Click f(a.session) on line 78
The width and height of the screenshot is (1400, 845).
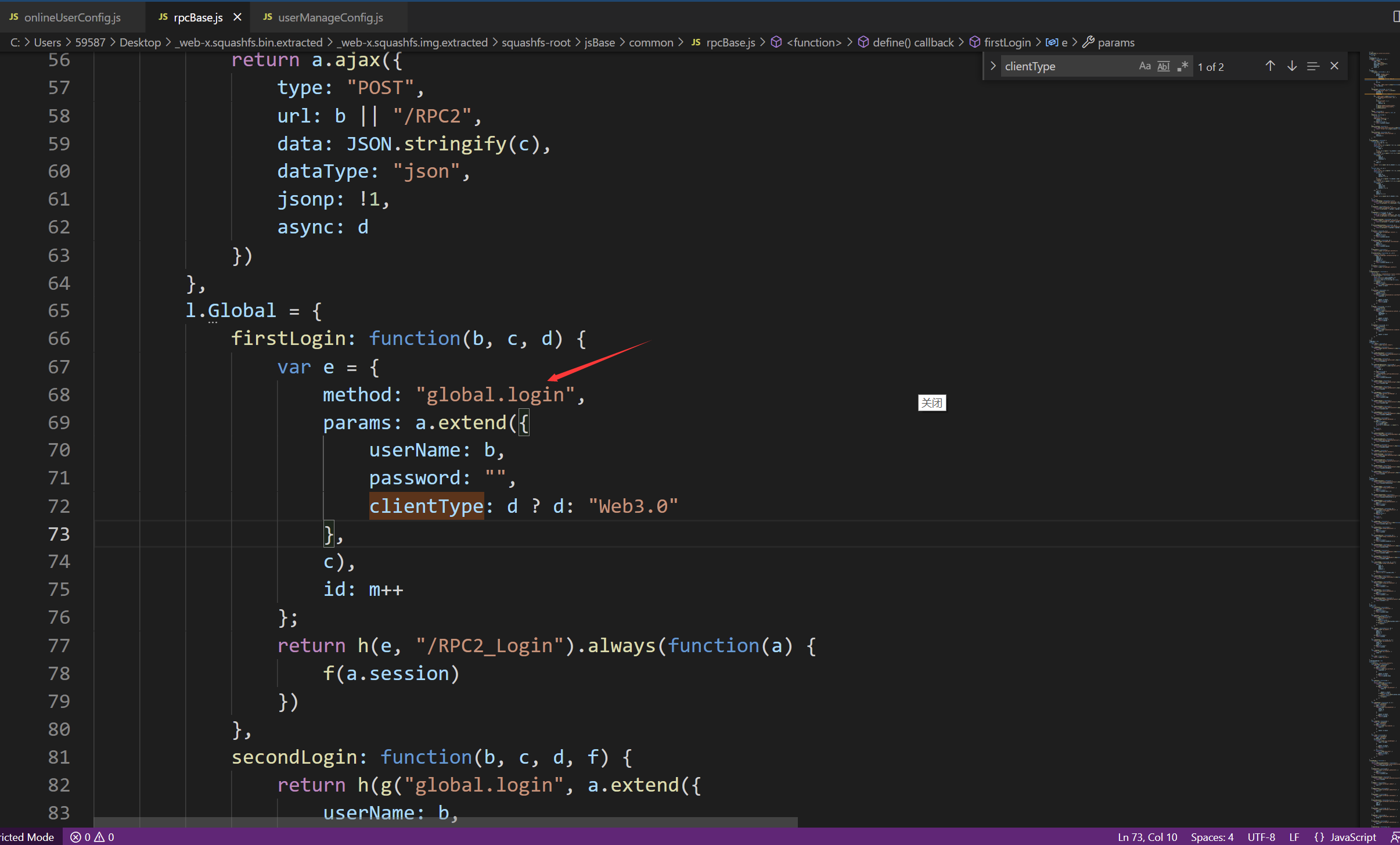coord(391,673)
